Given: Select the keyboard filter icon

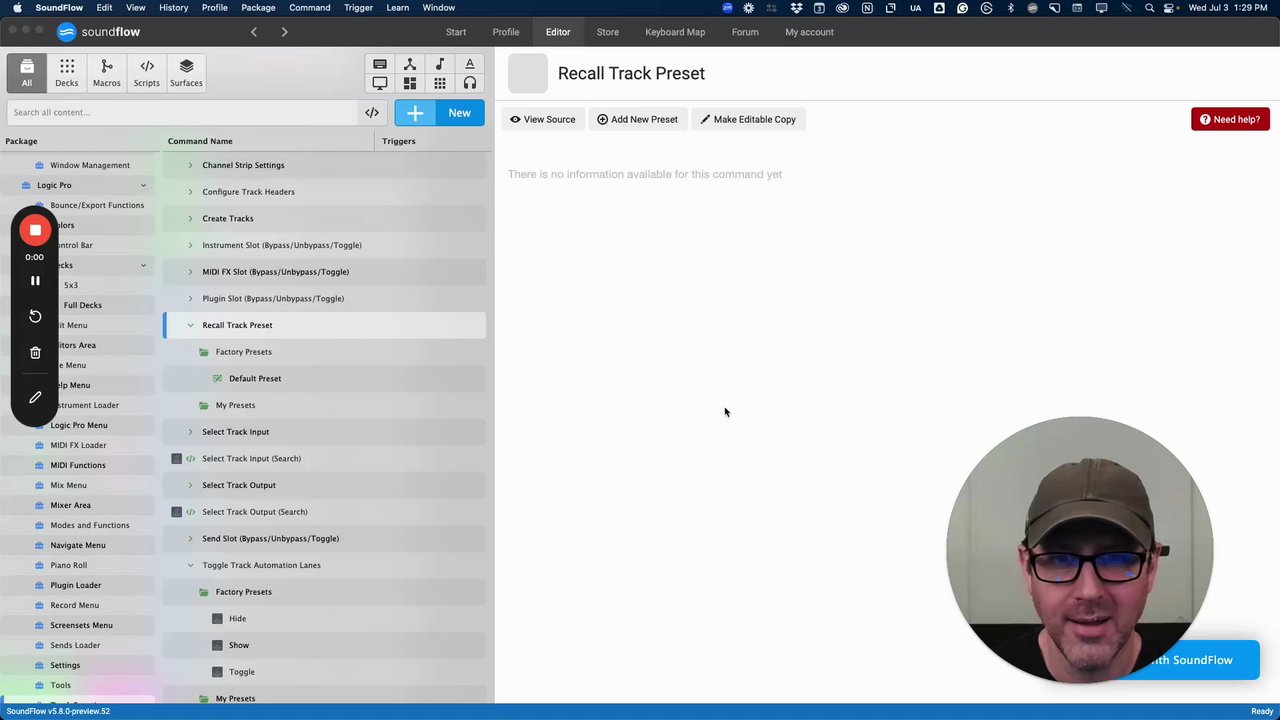Looking at the screenshot, I should [x=380, y=65].
